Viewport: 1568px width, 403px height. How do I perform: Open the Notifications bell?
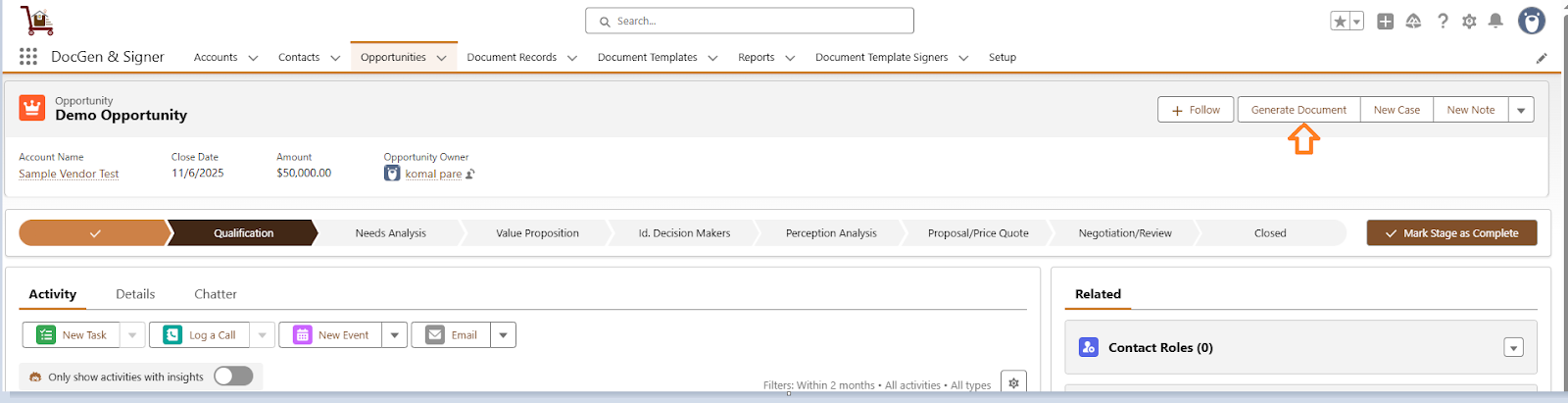[x=1495, y=22]
